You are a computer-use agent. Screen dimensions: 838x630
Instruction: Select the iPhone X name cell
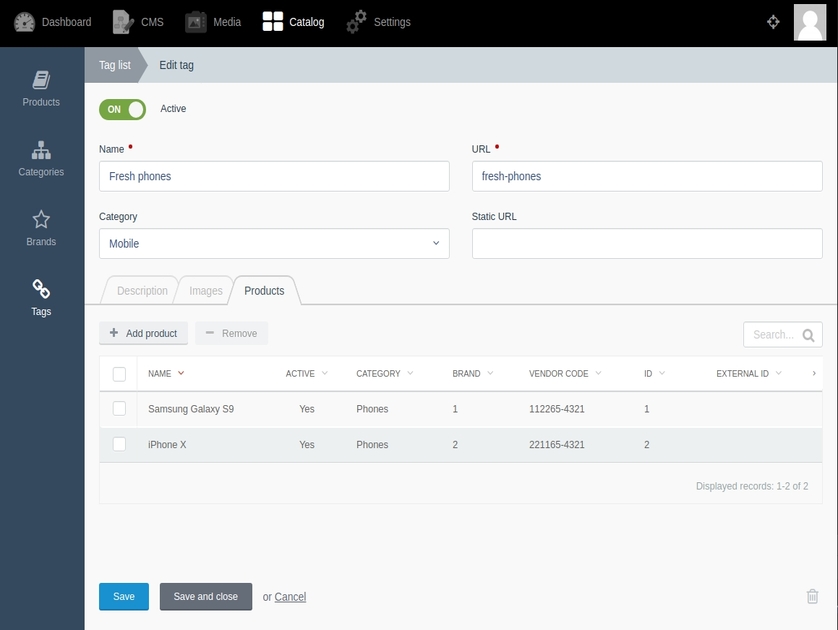click(167, 445)
